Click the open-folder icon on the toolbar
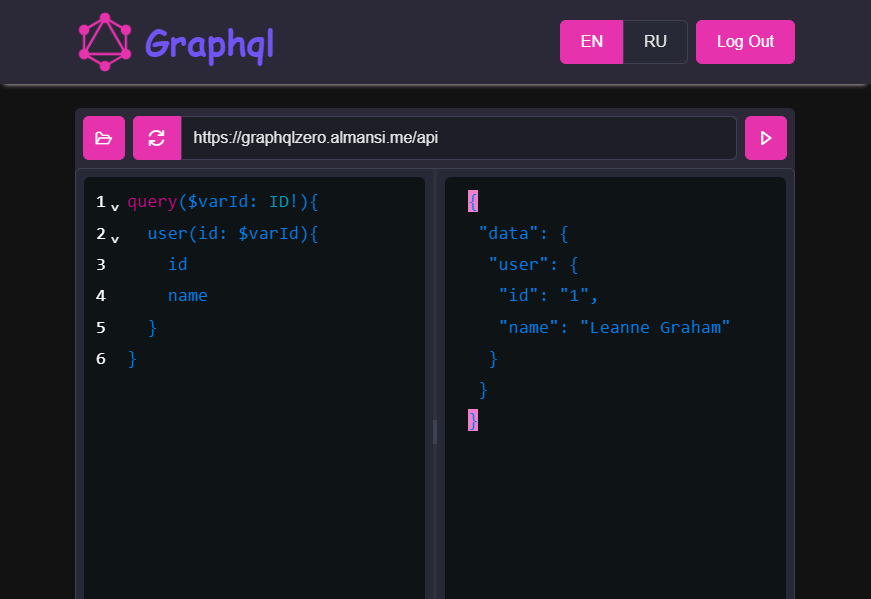Viewport: 871px width, 599px height. coord(103,137)
